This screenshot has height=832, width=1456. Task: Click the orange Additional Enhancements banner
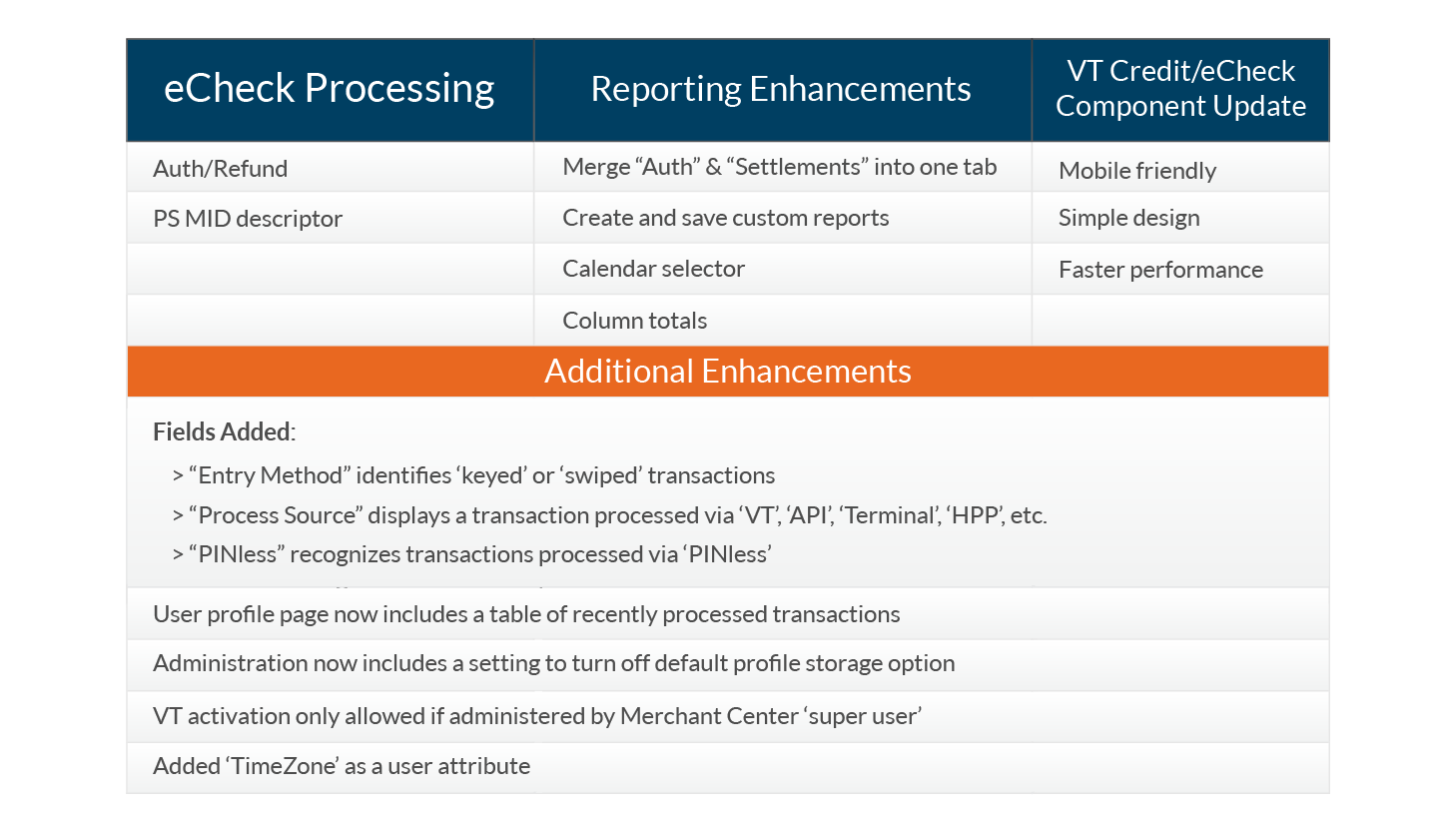pyautogui.click(x=728, y=372)
